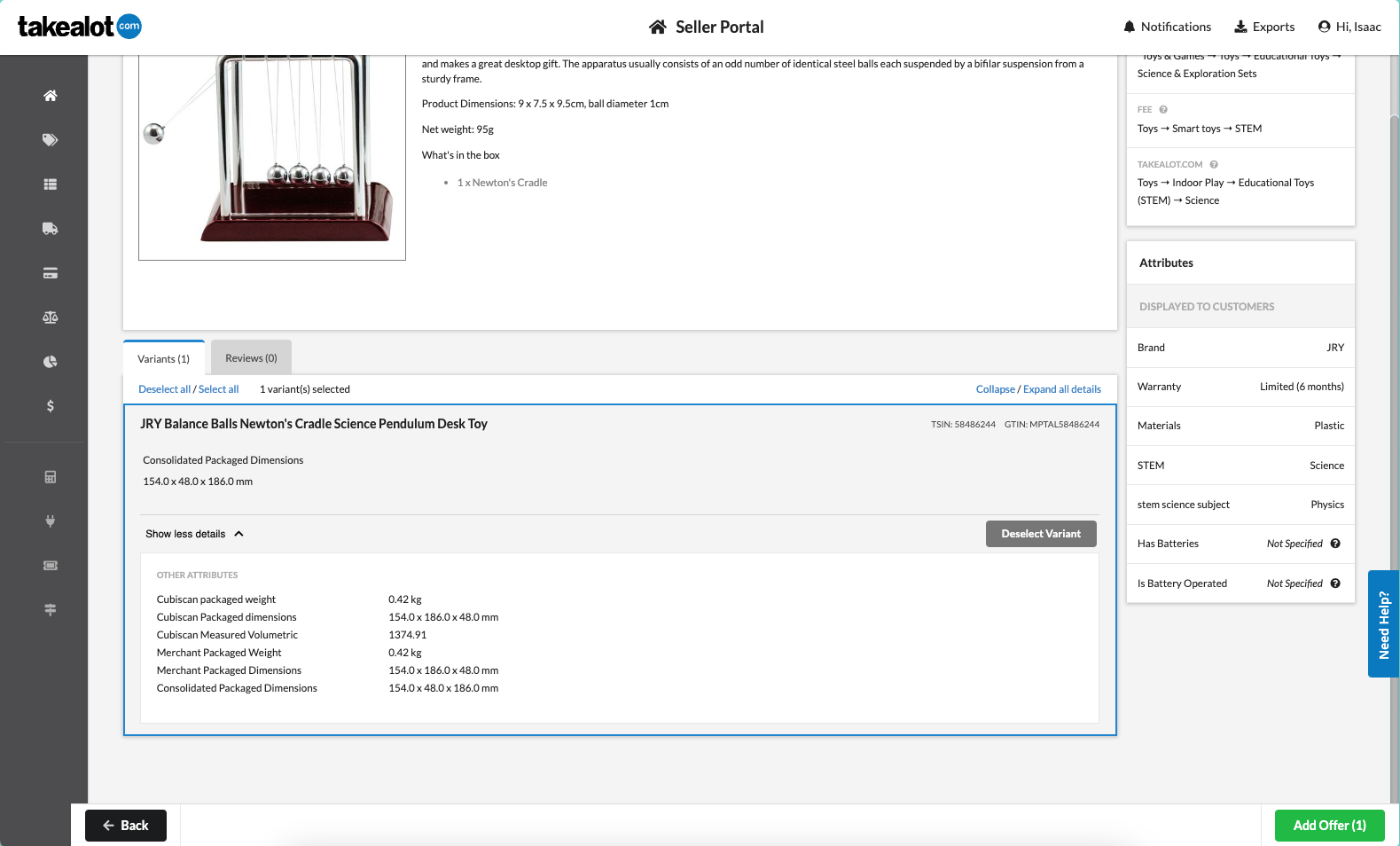Open the pie chart icon in sidebar

51,362
